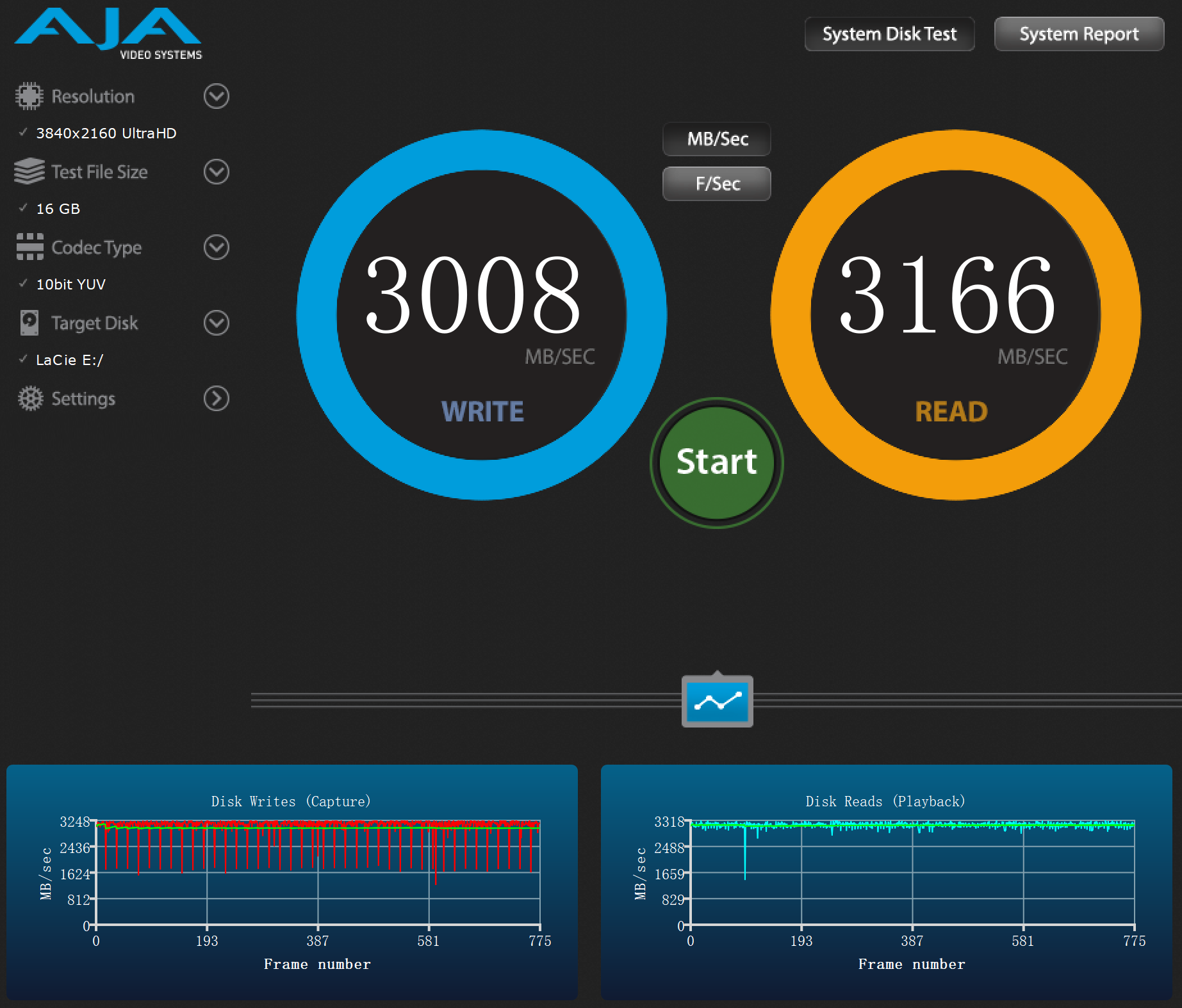Click the AJA Video Systems logo
Image resolution: width=1182 pixels, height=1008 pixels.
tap(108, 35)
